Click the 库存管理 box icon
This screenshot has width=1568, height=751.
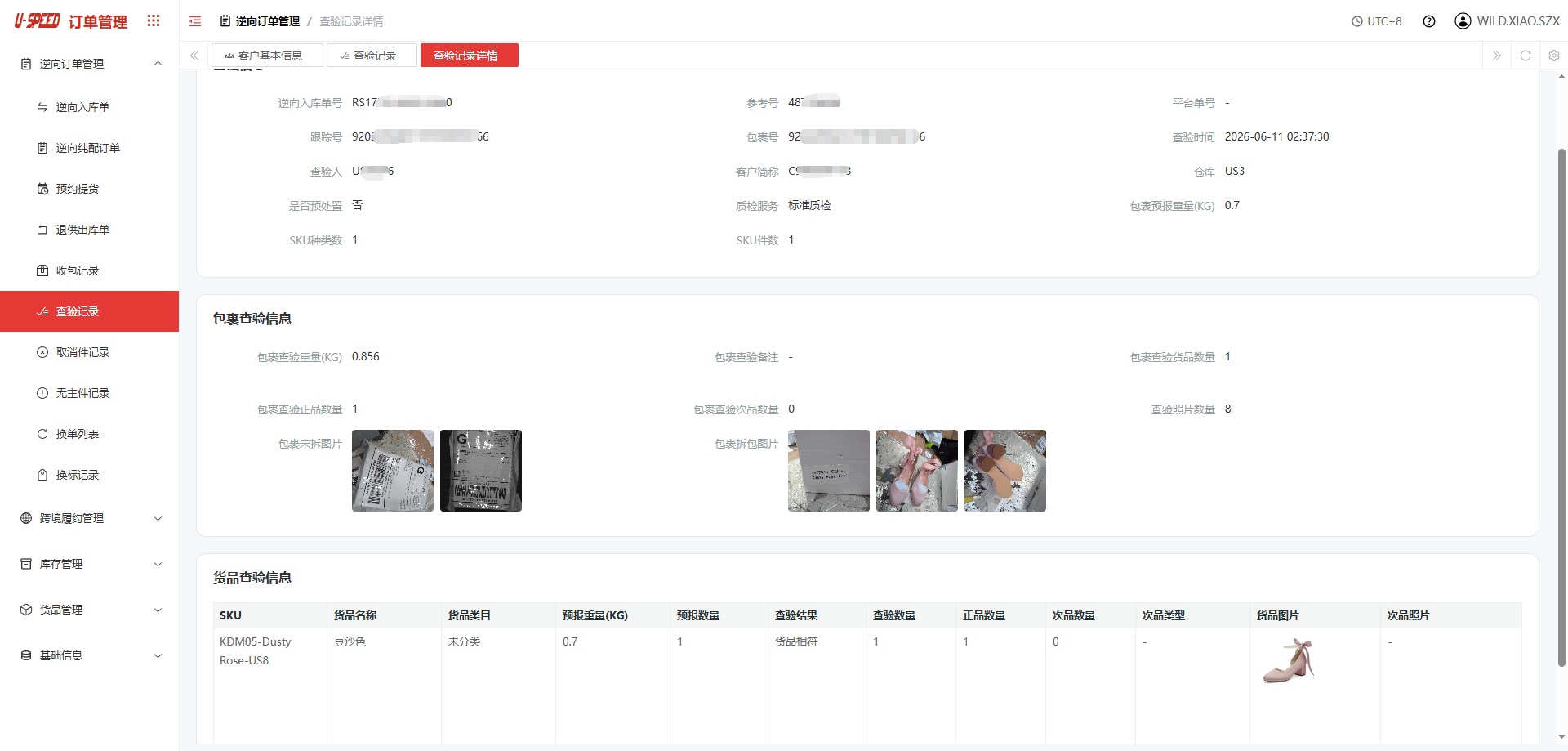(26, 564)
